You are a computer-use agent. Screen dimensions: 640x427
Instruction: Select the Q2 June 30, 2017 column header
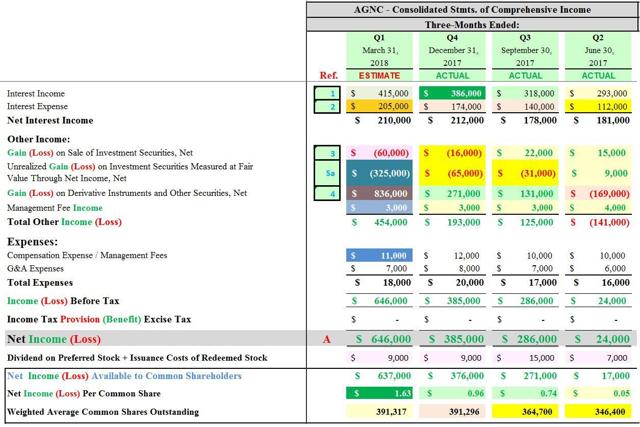coord(598,50)
